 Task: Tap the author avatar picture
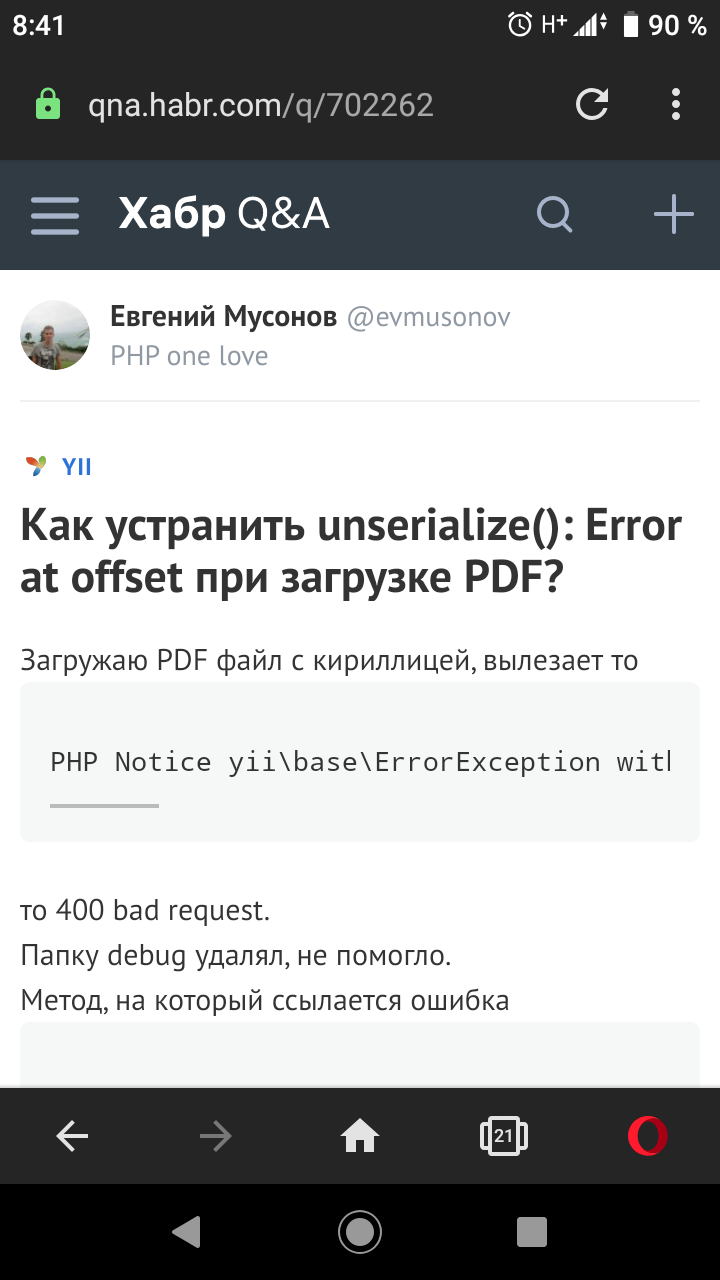pos(55,335)
